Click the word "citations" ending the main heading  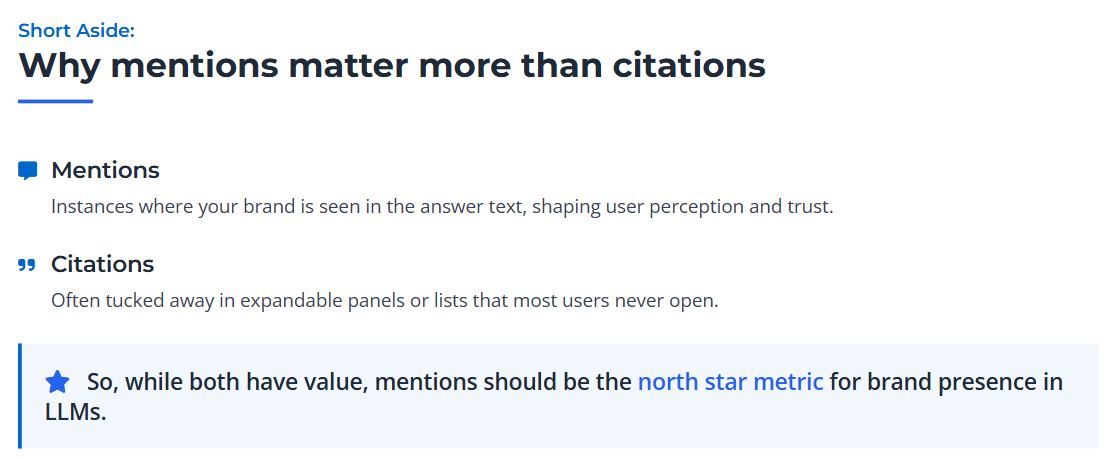click(688, 66)
